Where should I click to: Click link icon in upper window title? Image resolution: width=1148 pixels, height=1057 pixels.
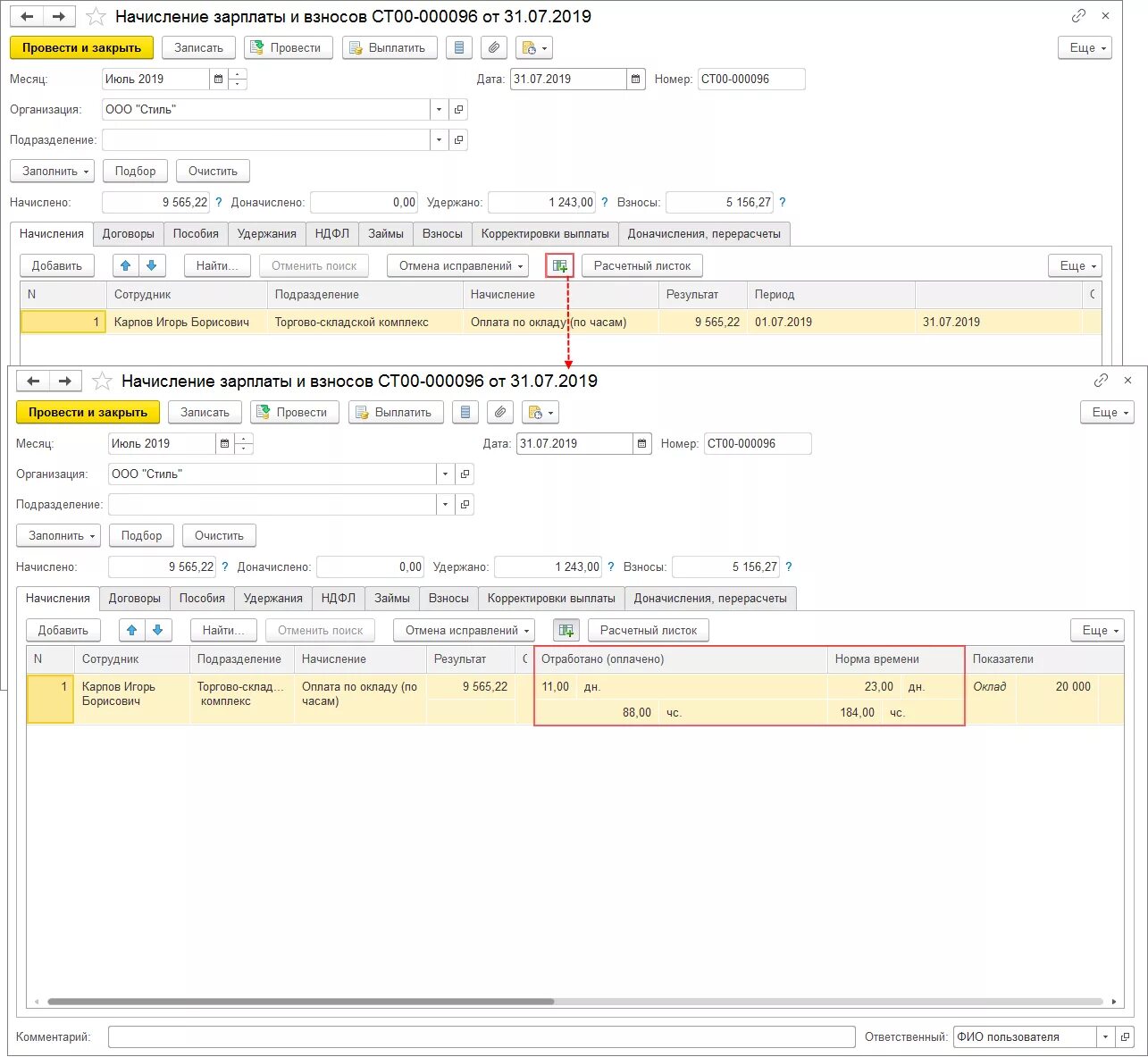[x=1078, y=16]
